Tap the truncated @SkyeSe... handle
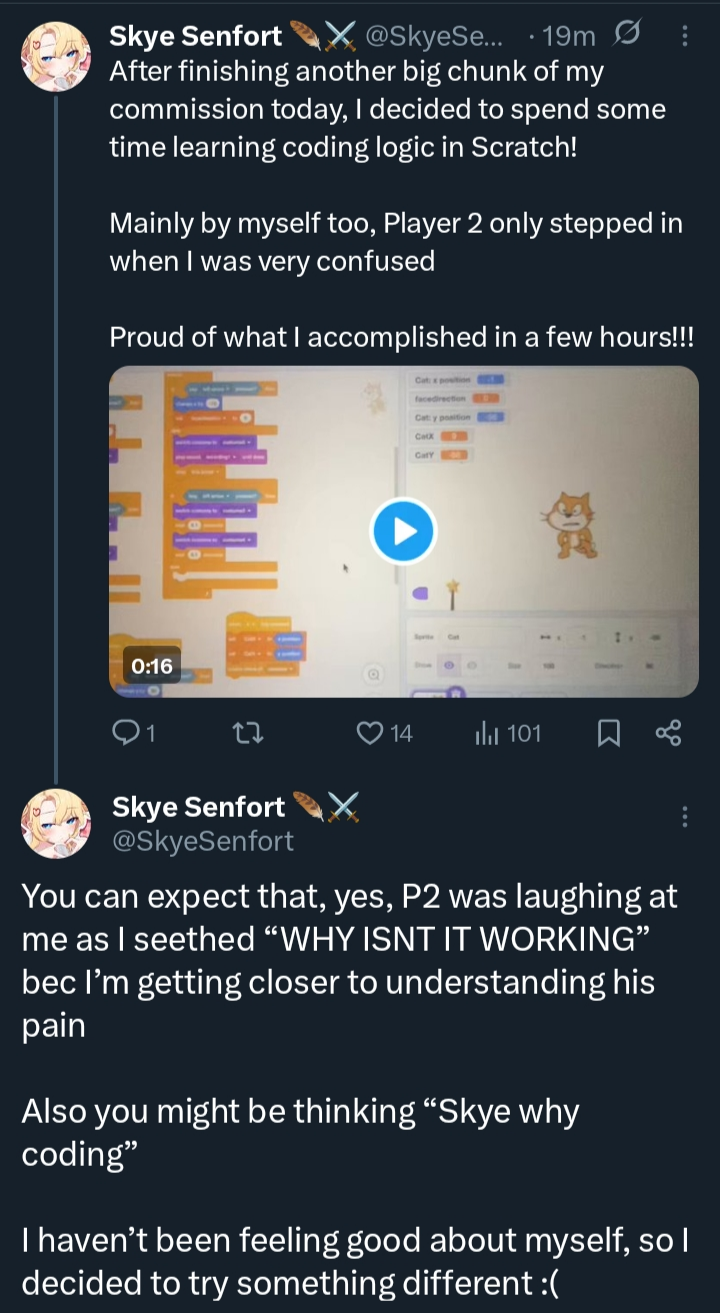Viewport: 720px width, 1313px height. pos(435,37)
